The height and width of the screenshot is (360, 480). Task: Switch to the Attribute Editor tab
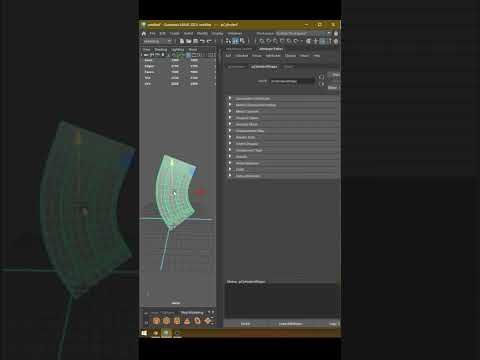[271, 49]
